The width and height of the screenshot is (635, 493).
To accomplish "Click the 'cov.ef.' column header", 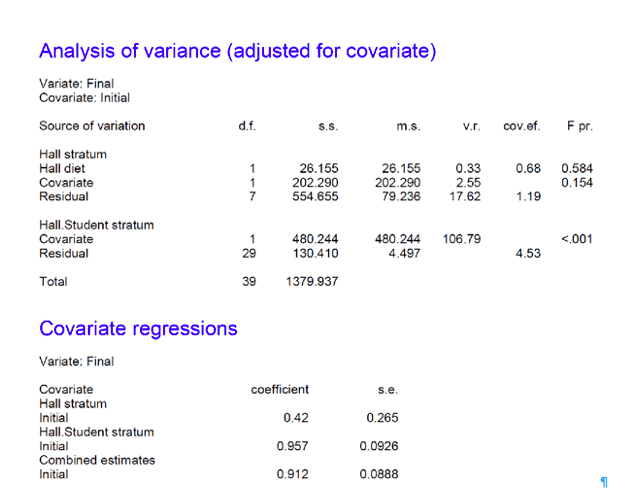I will 521,126.
